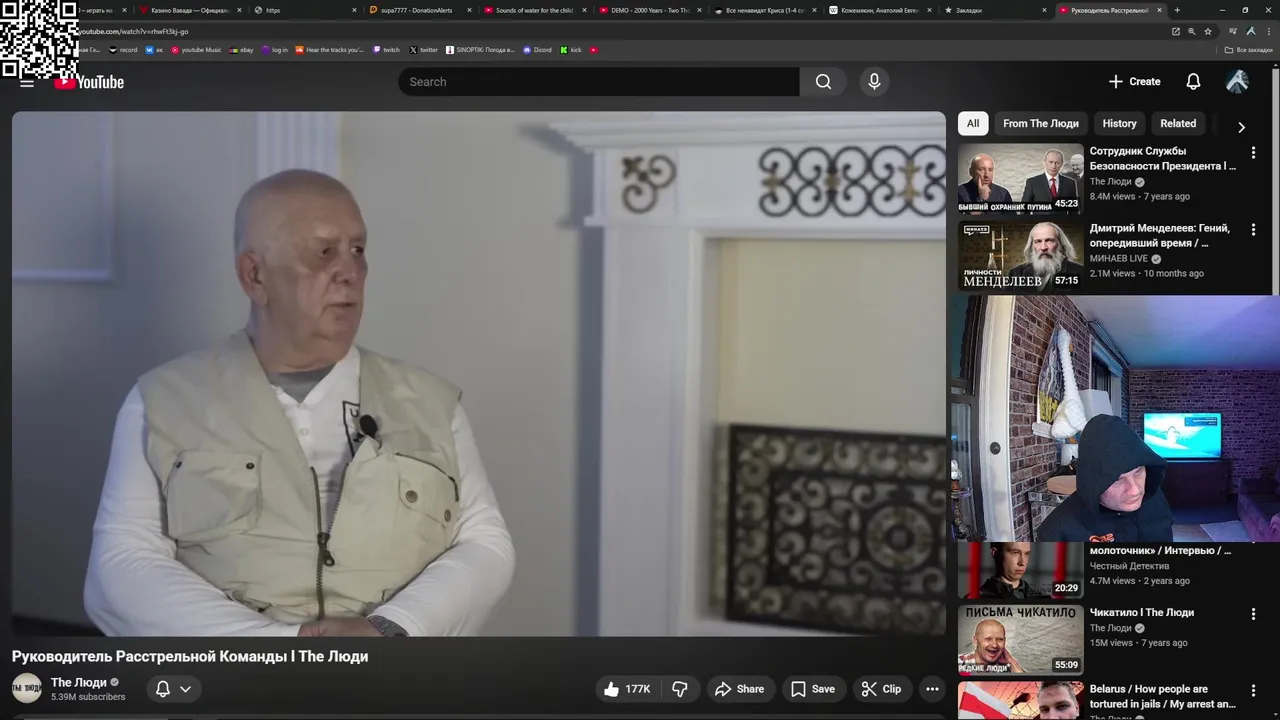The height and width of the screenshot is (720, 1280).
Task: Open options menu for Belarus video
Action: pyautogui.click(x=1253, y=691)
